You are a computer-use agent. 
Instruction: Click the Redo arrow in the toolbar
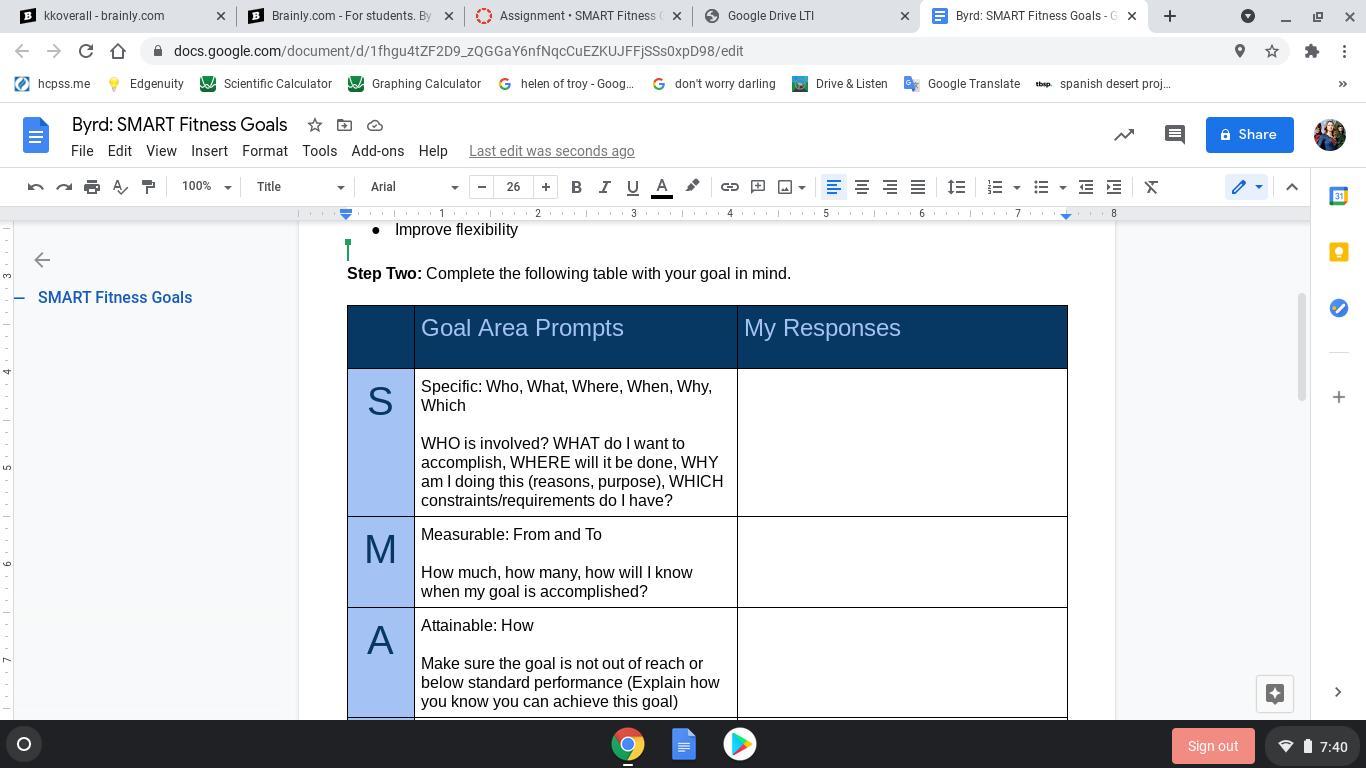tap(64, 187)
